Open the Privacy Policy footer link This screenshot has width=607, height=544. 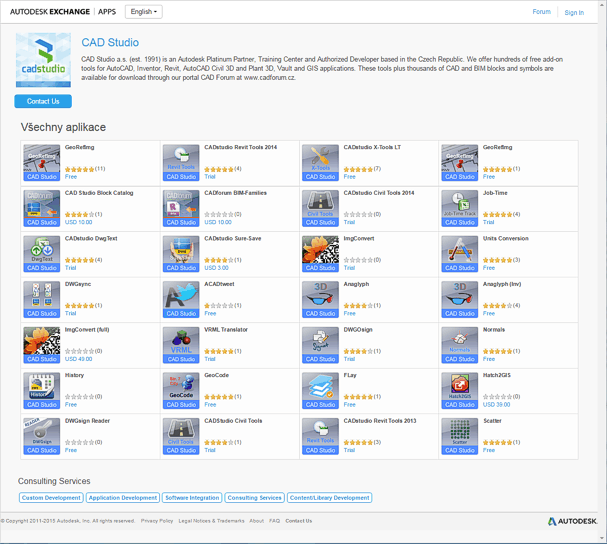(x=157, y=521)
